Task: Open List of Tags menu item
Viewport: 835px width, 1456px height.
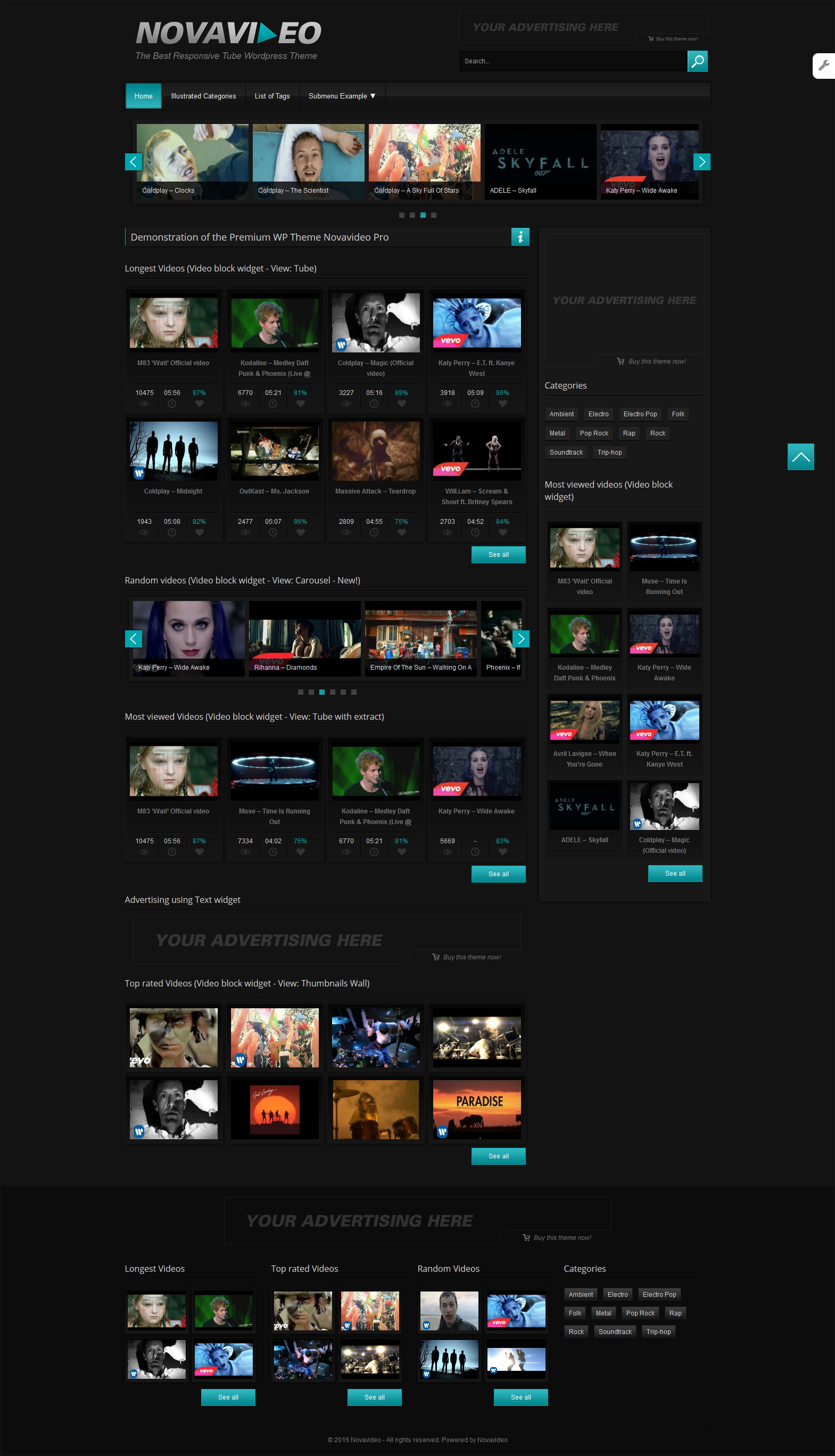Action: point(272,96)
